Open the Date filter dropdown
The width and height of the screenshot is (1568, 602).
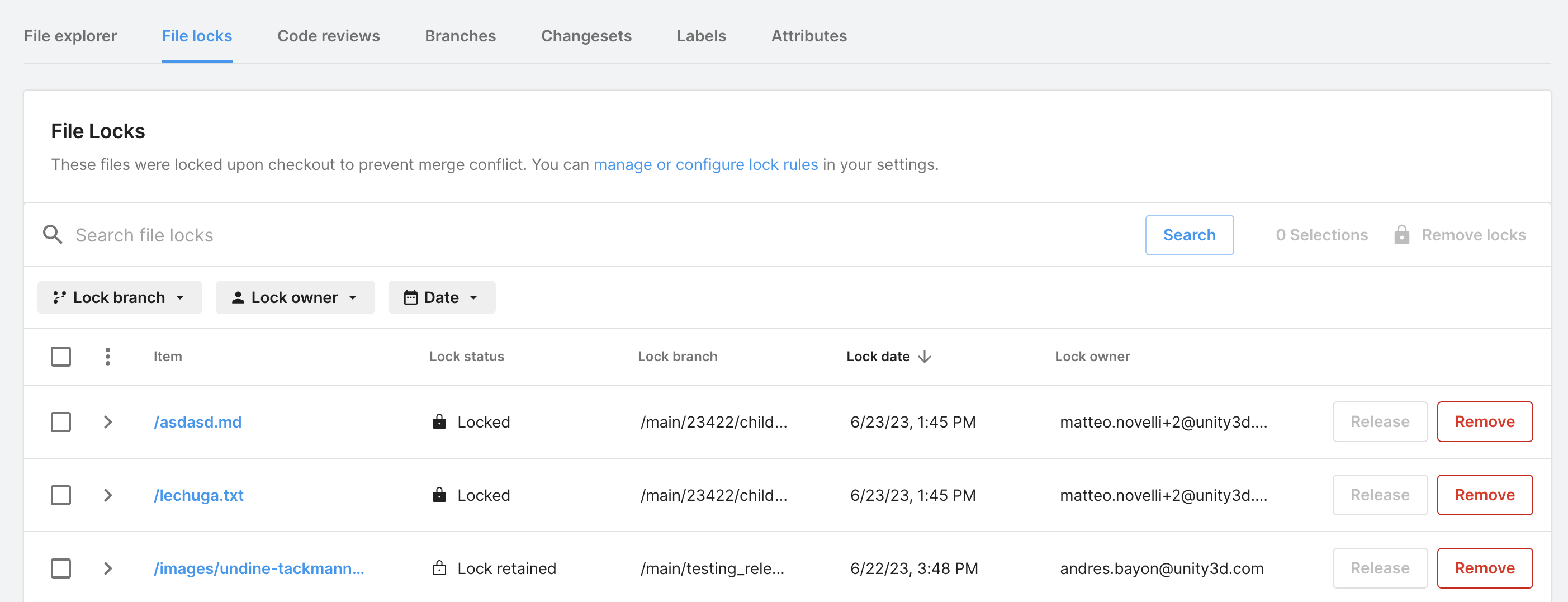(x=441, y=298)
